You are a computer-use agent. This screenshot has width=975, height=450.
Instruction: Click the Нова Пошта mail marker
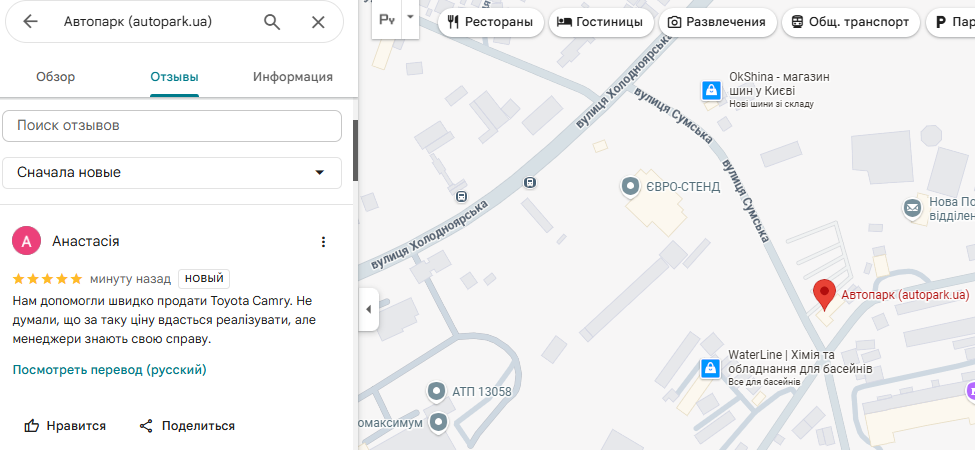(x=913, y=208)
